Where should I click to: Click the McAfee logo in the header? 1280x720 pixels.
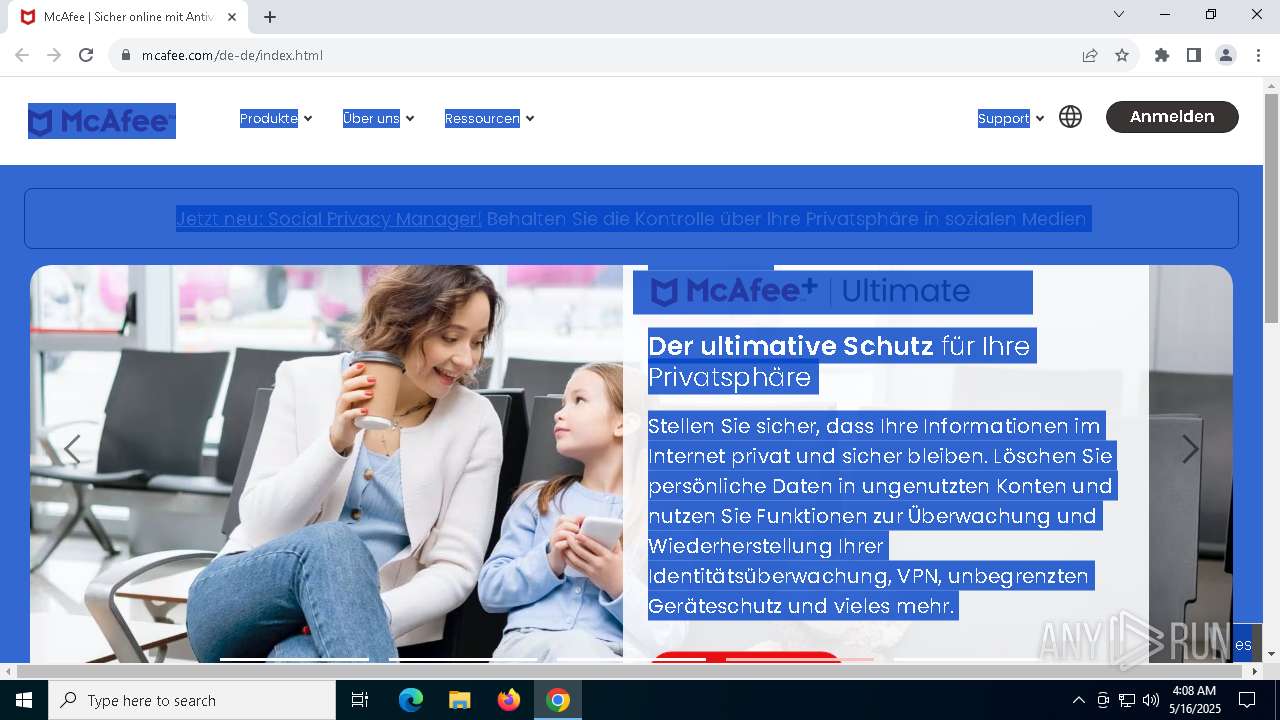pos(102,121)
